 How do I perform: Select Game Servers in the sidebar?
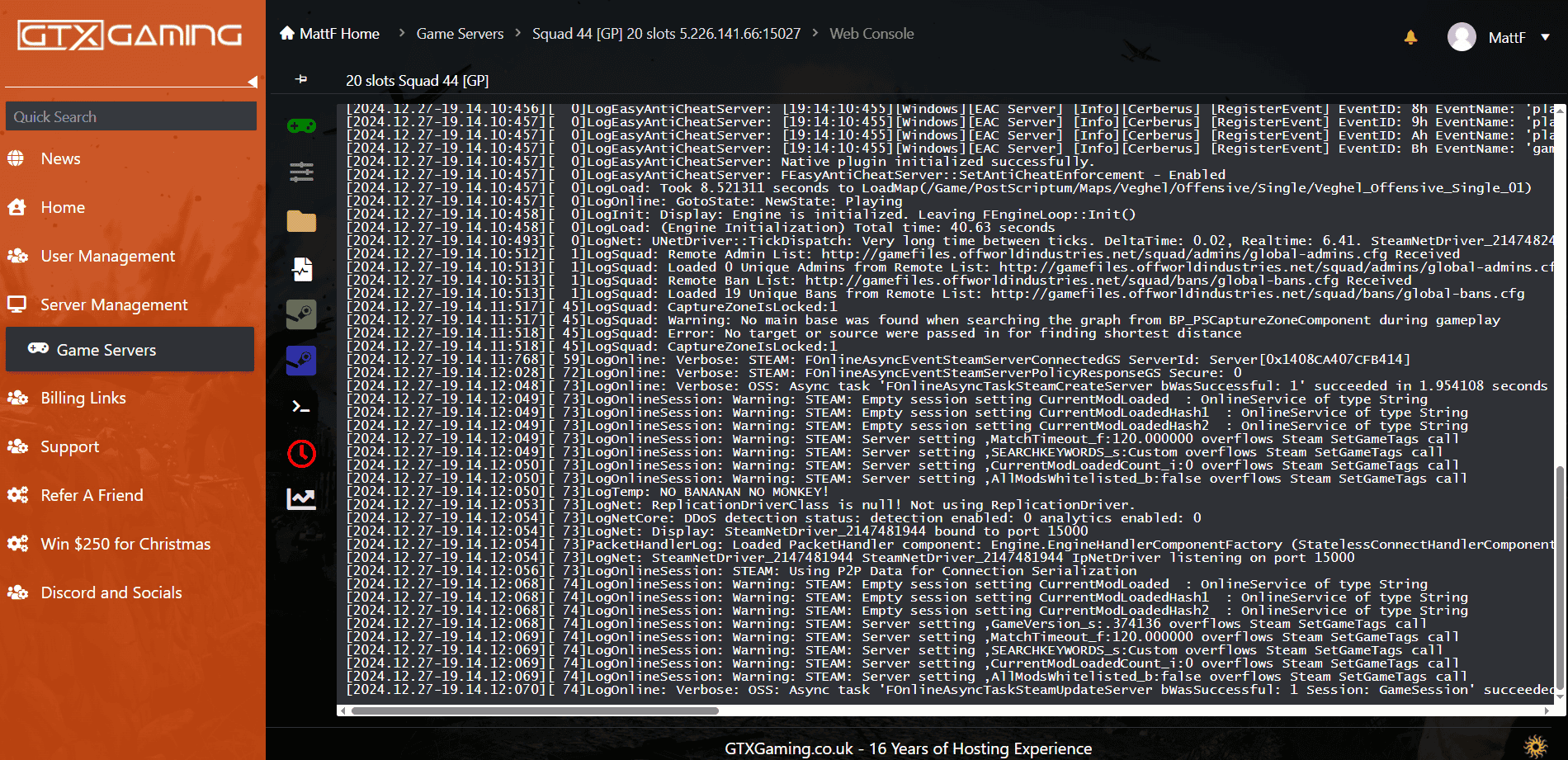click(x=130, y=350)
